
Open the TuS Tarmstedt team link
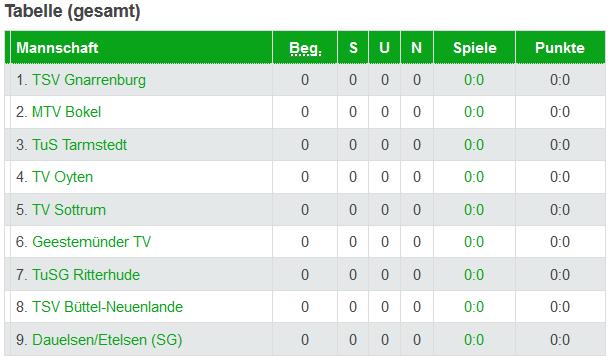79,145
